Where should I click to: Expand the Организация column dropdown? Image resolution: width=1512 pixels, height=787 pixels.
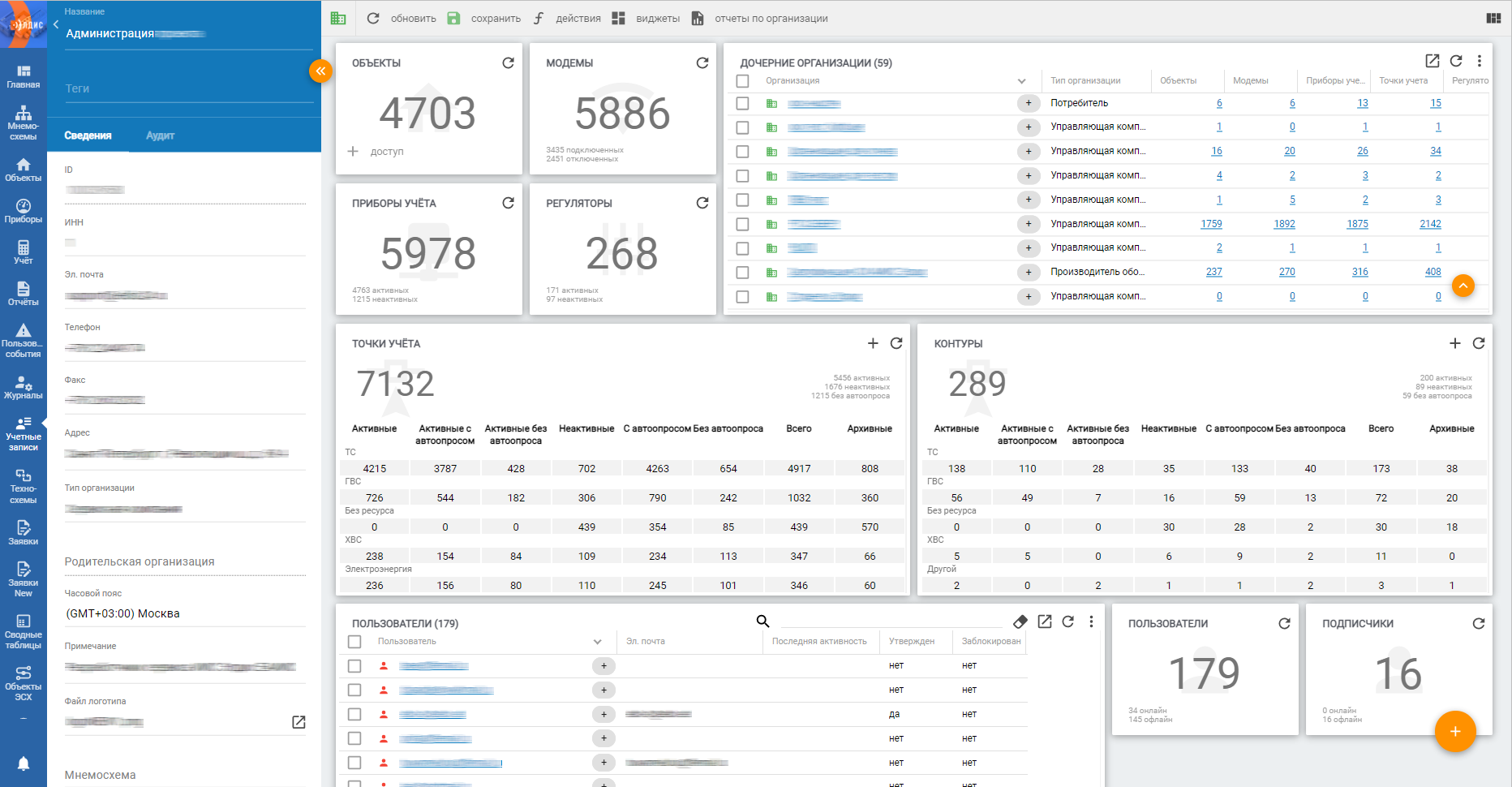1022,81
